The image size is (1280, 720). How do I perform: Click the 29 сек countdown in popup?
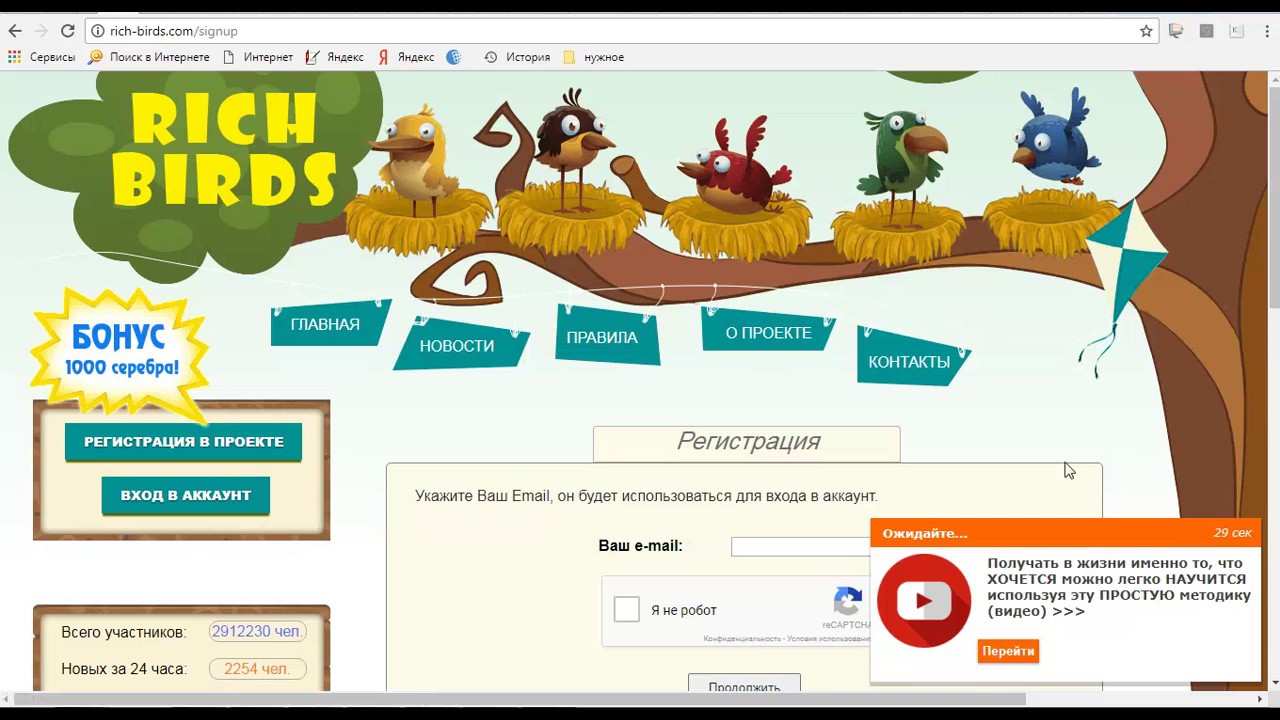(1232, 533)
